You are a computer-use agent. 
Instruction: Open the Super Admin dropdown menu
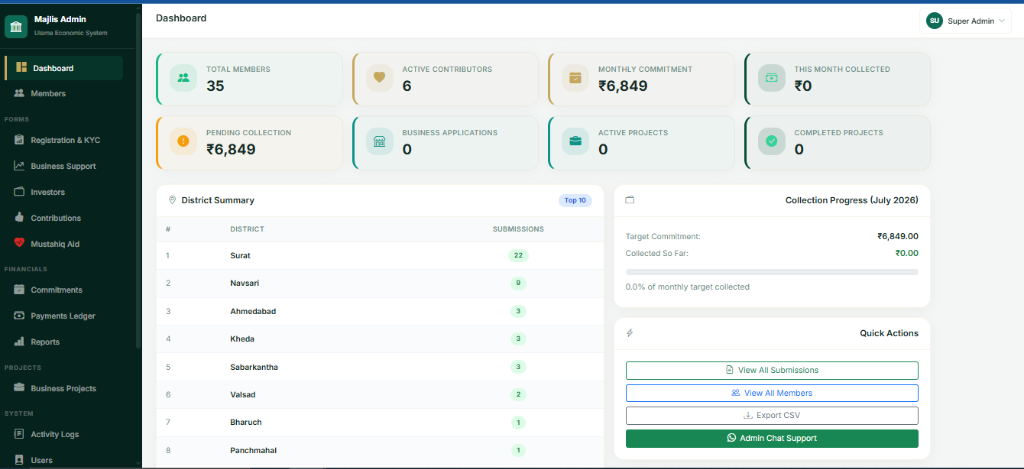(x=965, y=21)
